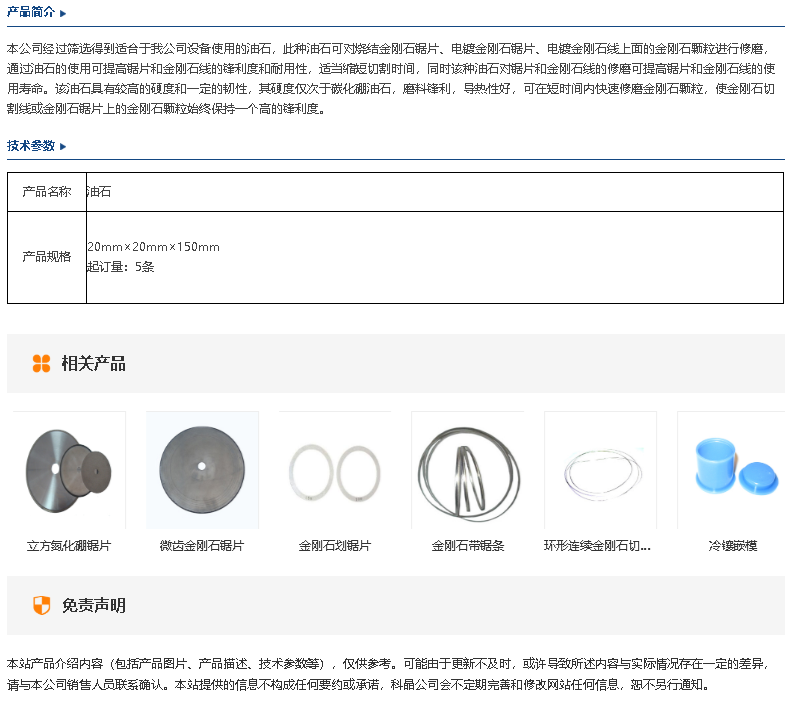Viewport: 792px width, 712px height.
Task: Open the 微齿金刚石锯片 product image
Action: 202,470
